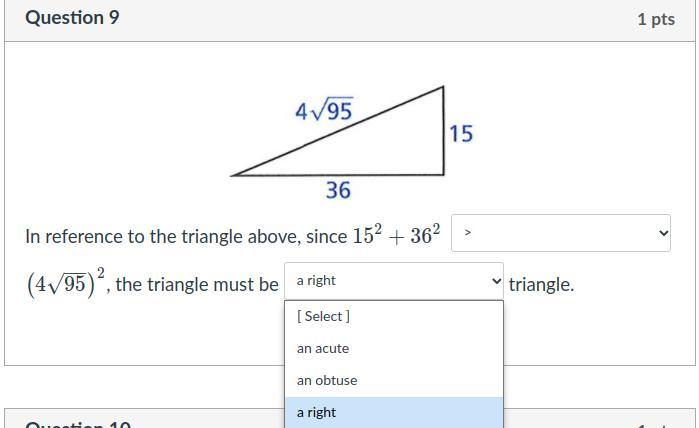
Task: Choose "an acute" from the list
Action: click(323, 348)
